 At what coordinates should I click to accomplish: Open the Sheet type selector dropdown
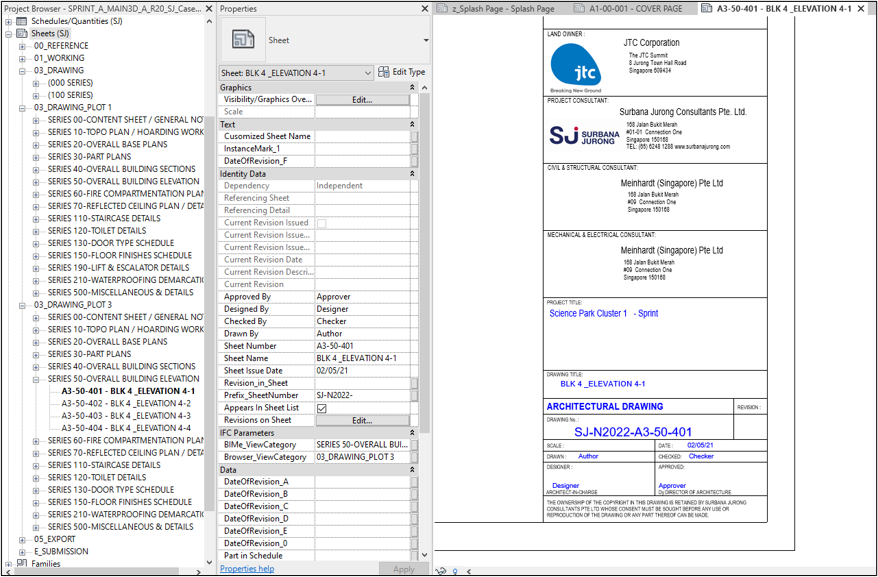tap(426, 40)
